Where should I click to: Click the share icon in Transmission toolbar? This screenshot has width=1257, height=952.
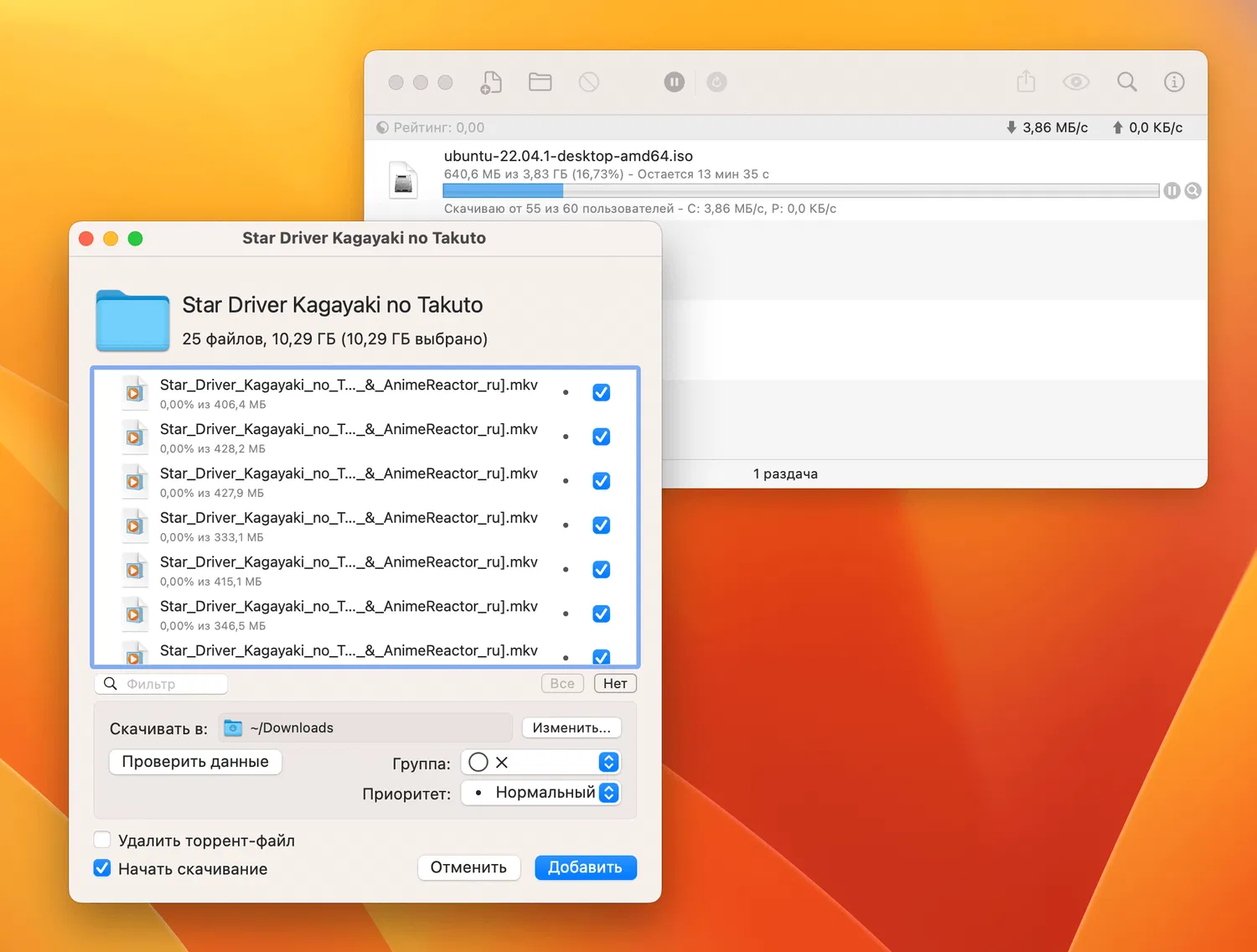1027,81
